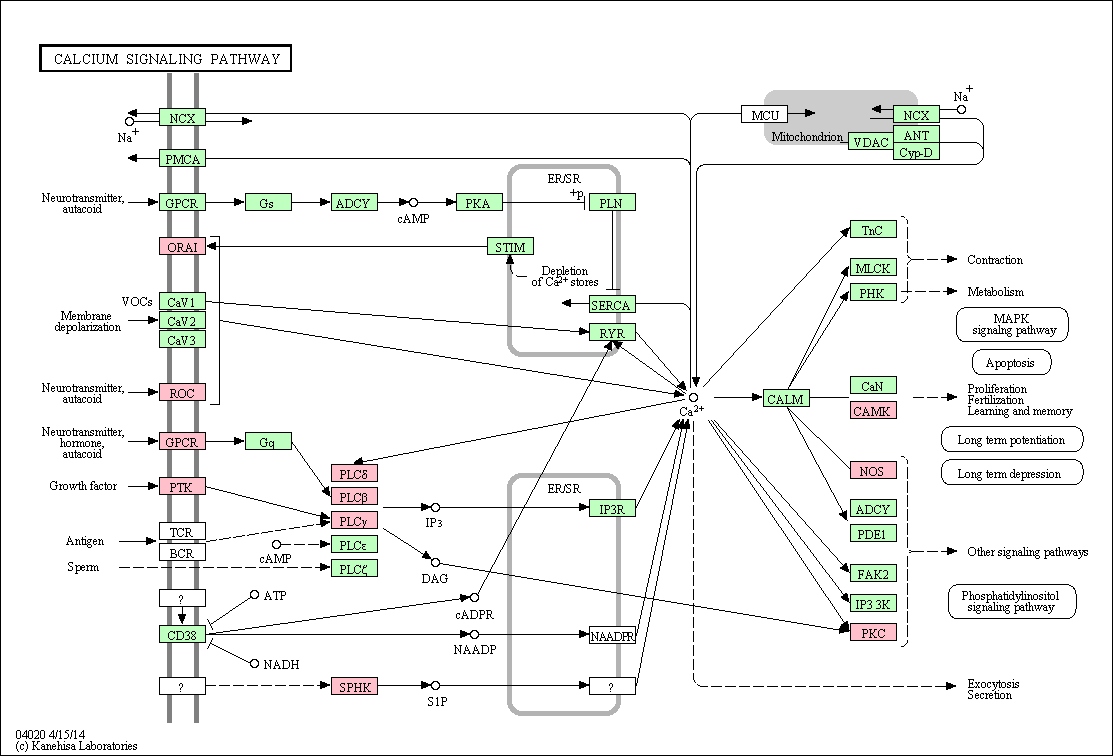Click the Calcium Signaling Pathway title box
1113x756 pixels.
point(166,59)
